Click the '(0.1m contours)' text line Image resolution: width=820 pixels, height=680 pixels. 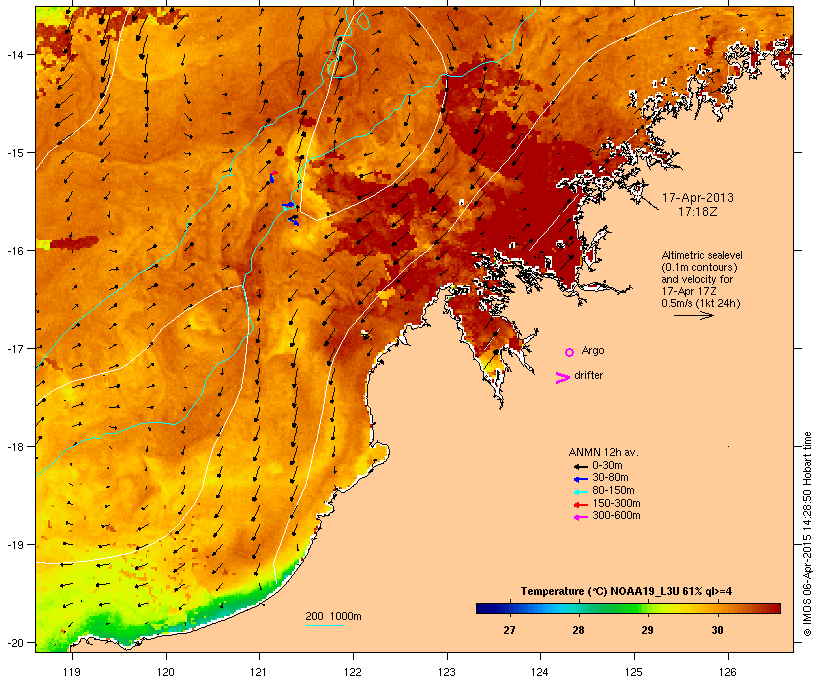pyautogui.click(x=699, y=267)
